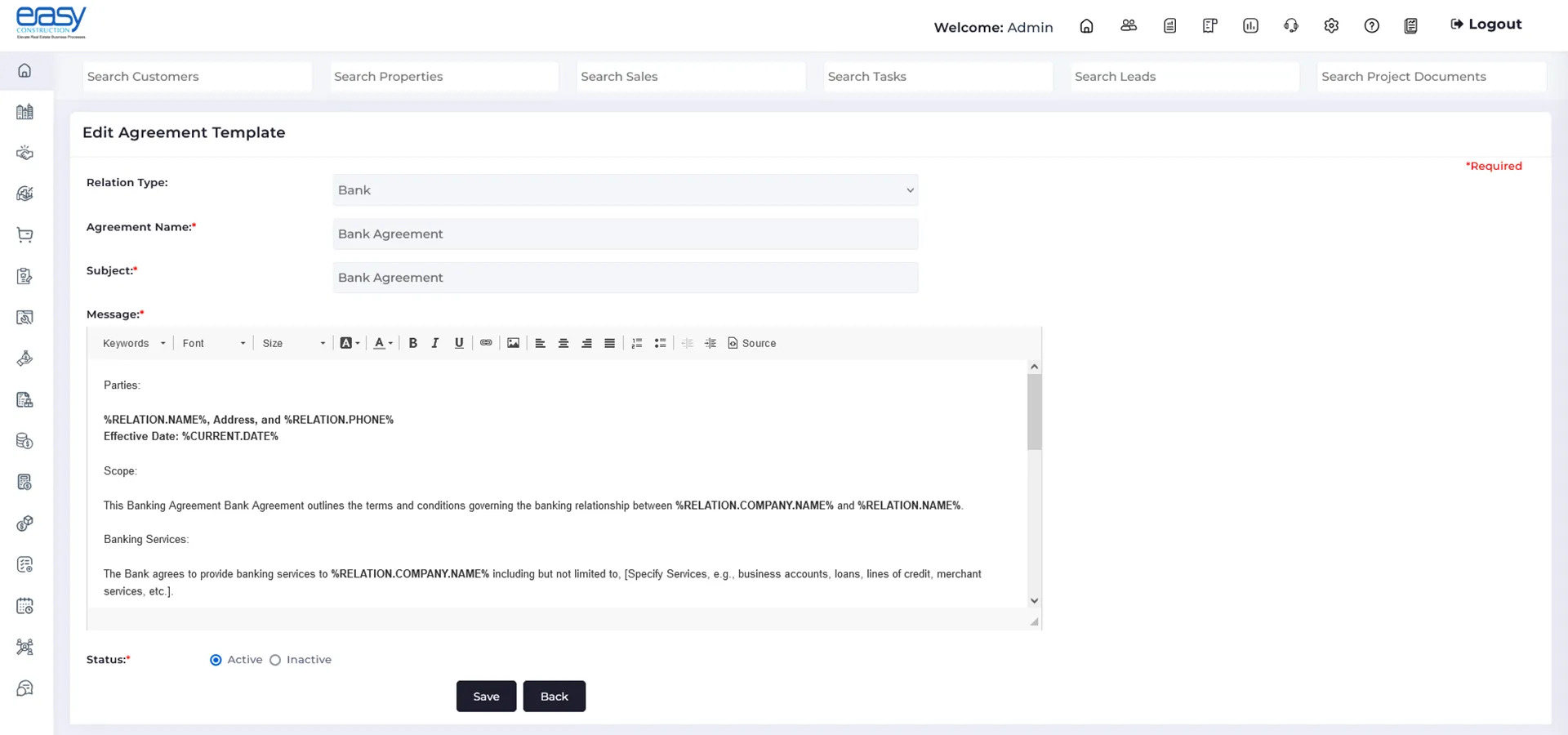Open the text color picker
This screenshot has height=735, width=1568.
point(383,343)
